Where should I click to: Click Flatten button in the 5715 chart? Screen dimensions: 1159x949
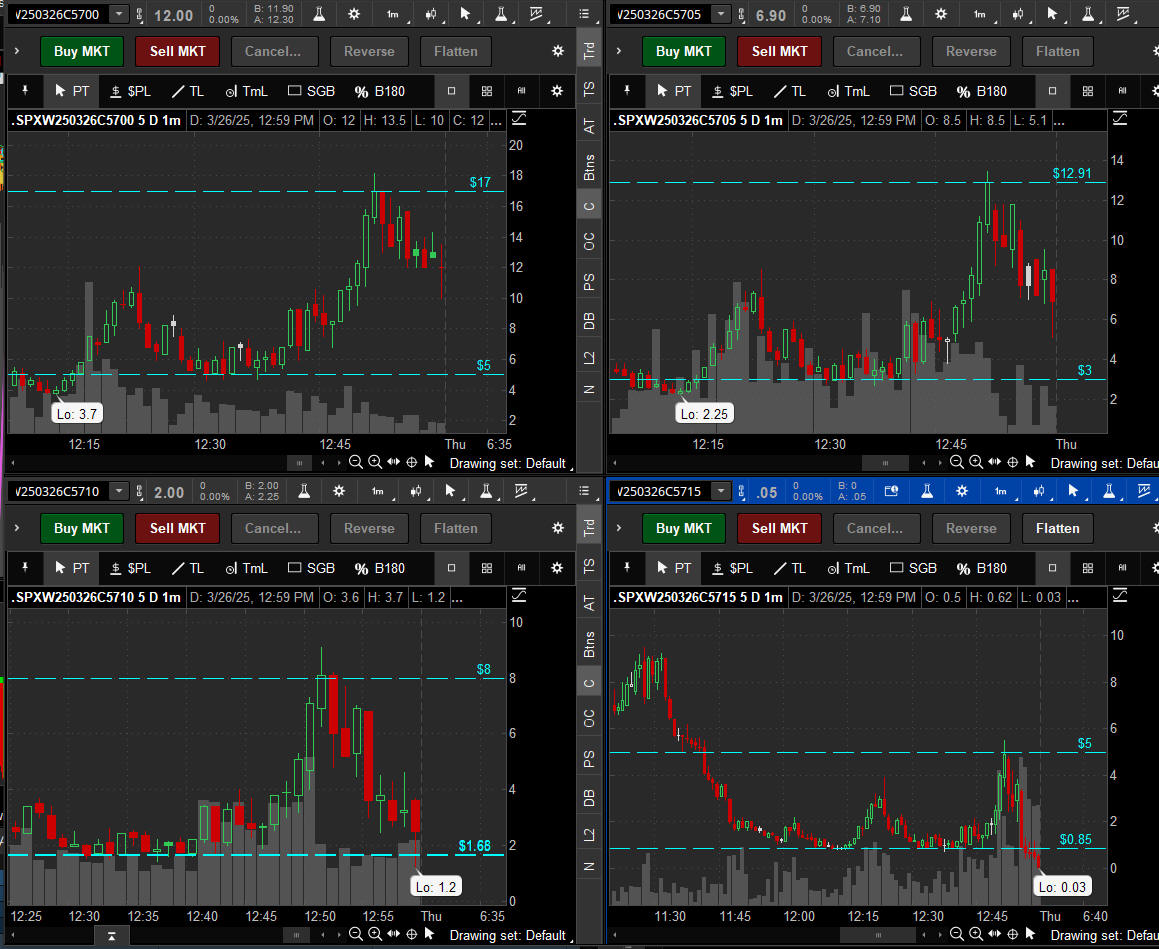click(1057, 528)
